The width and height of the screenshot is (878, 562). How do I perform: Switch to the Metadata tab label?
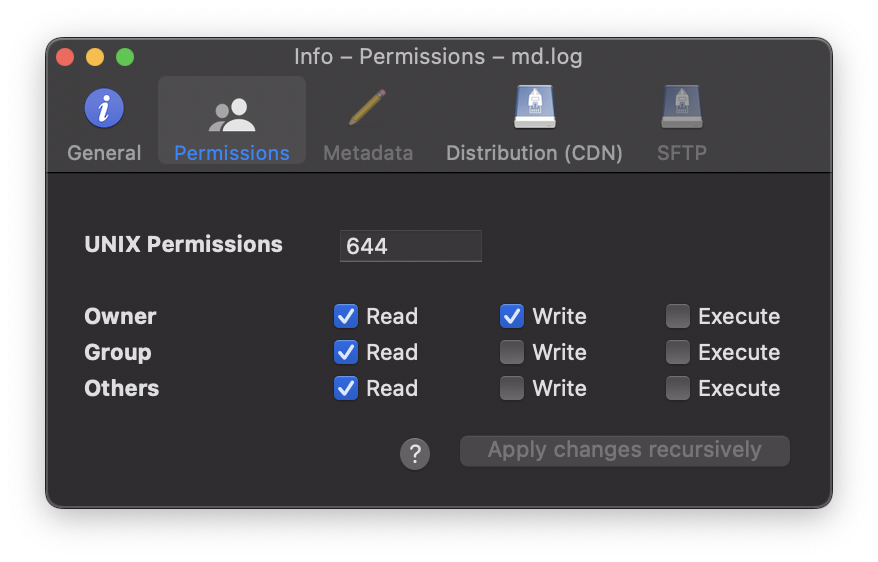click(368, 153)
